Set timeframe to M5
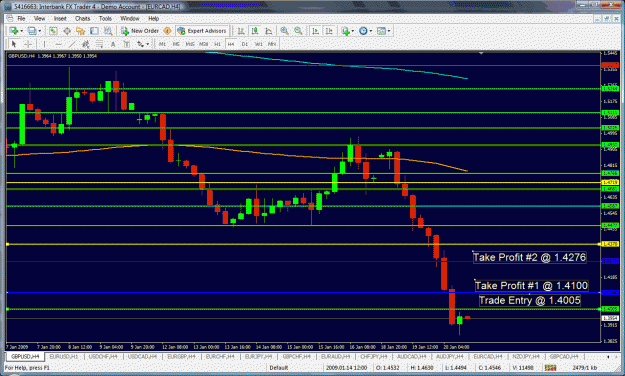The image size is (625, 376). [x=176, y=44]
